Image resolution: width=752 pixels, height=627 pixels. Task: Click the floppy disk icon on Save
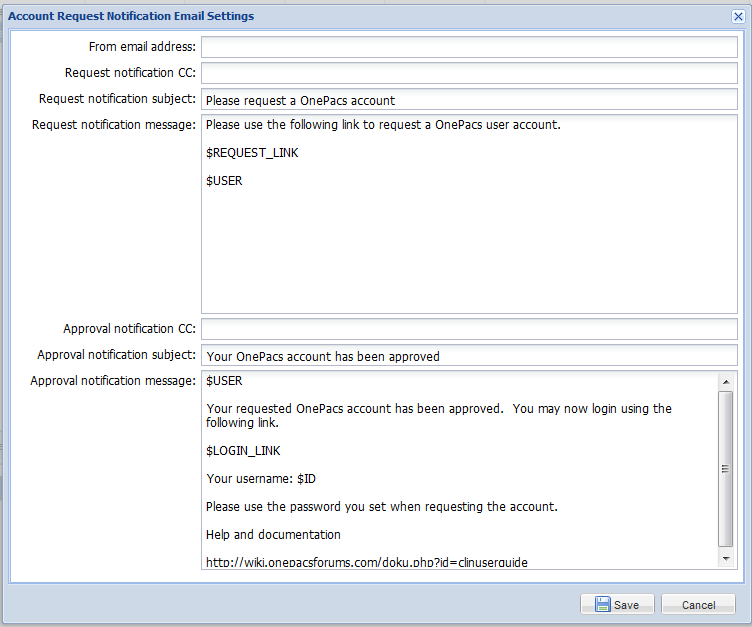(602, 604)
